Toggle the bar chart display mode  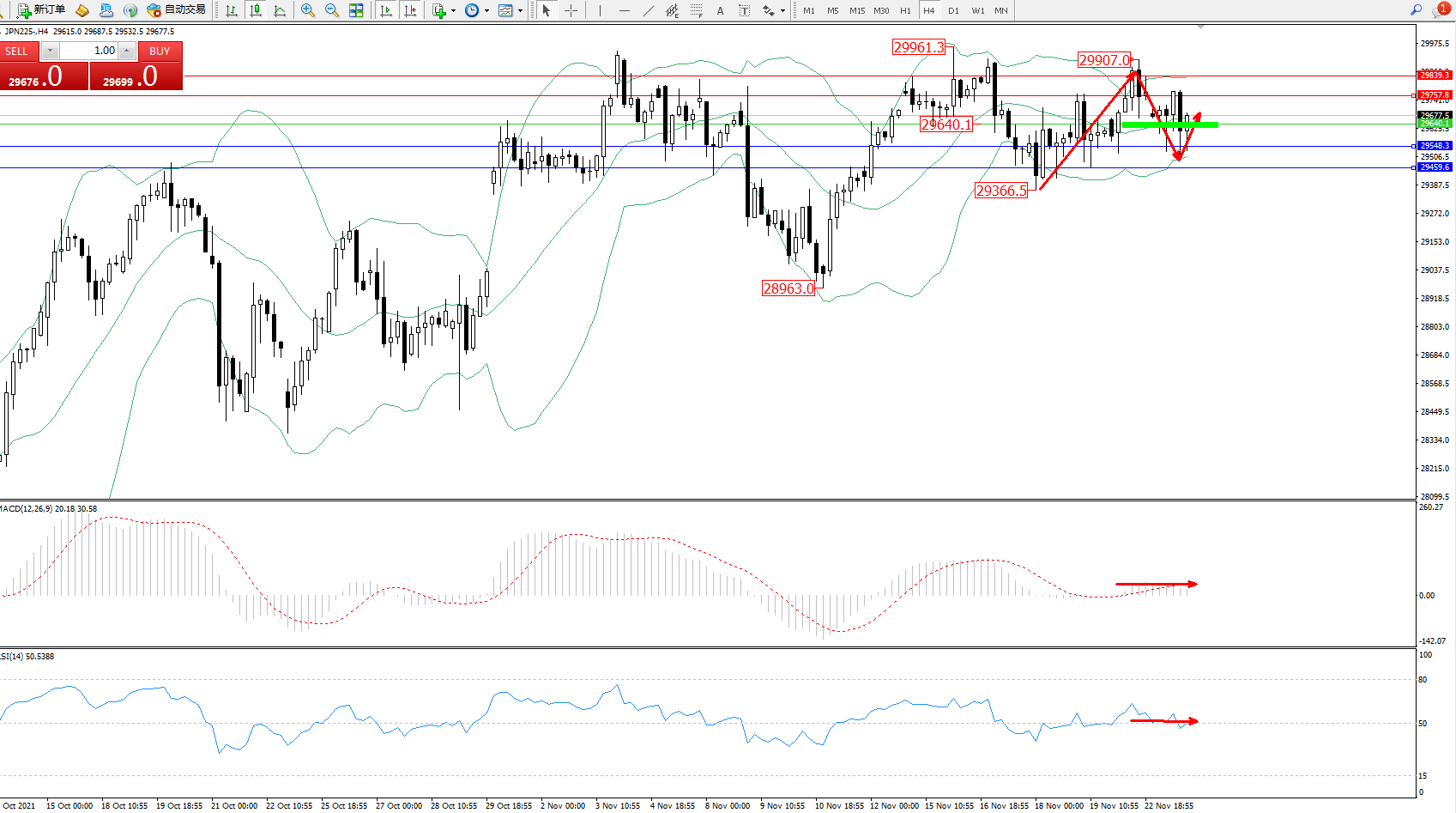tap(232, 10)
